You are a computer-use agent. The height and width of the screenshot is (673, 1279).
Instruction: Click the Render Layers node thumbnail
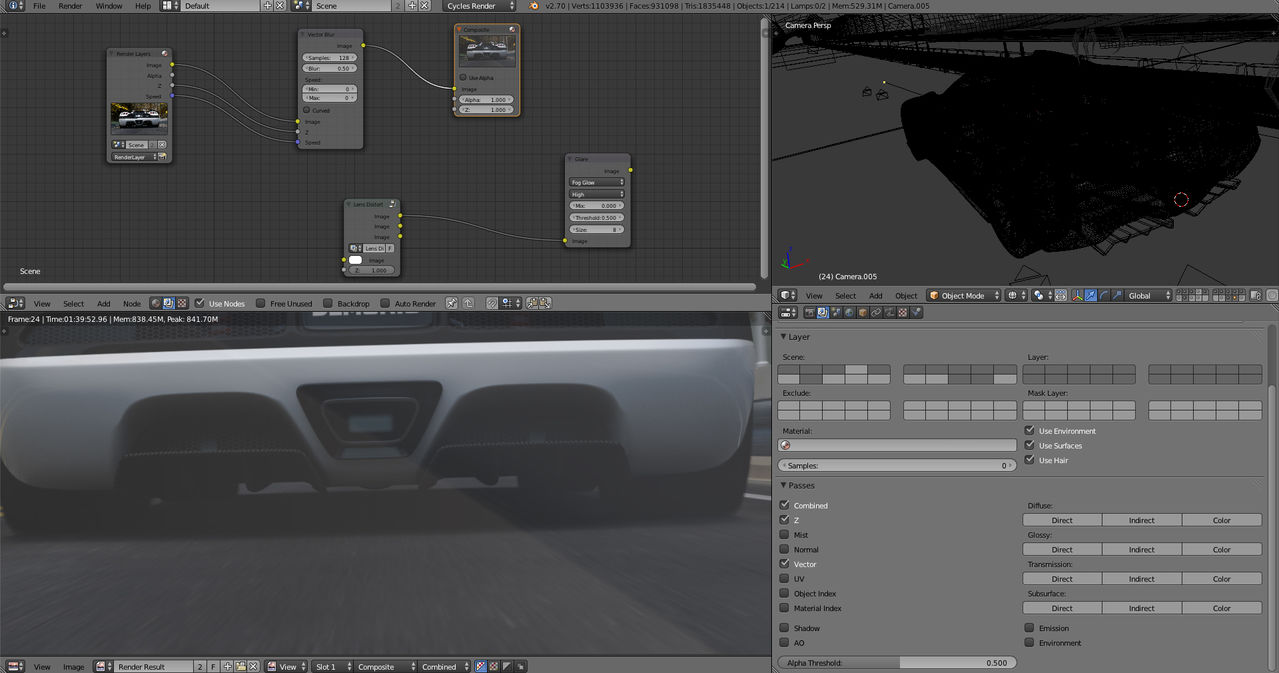[139, 118]
